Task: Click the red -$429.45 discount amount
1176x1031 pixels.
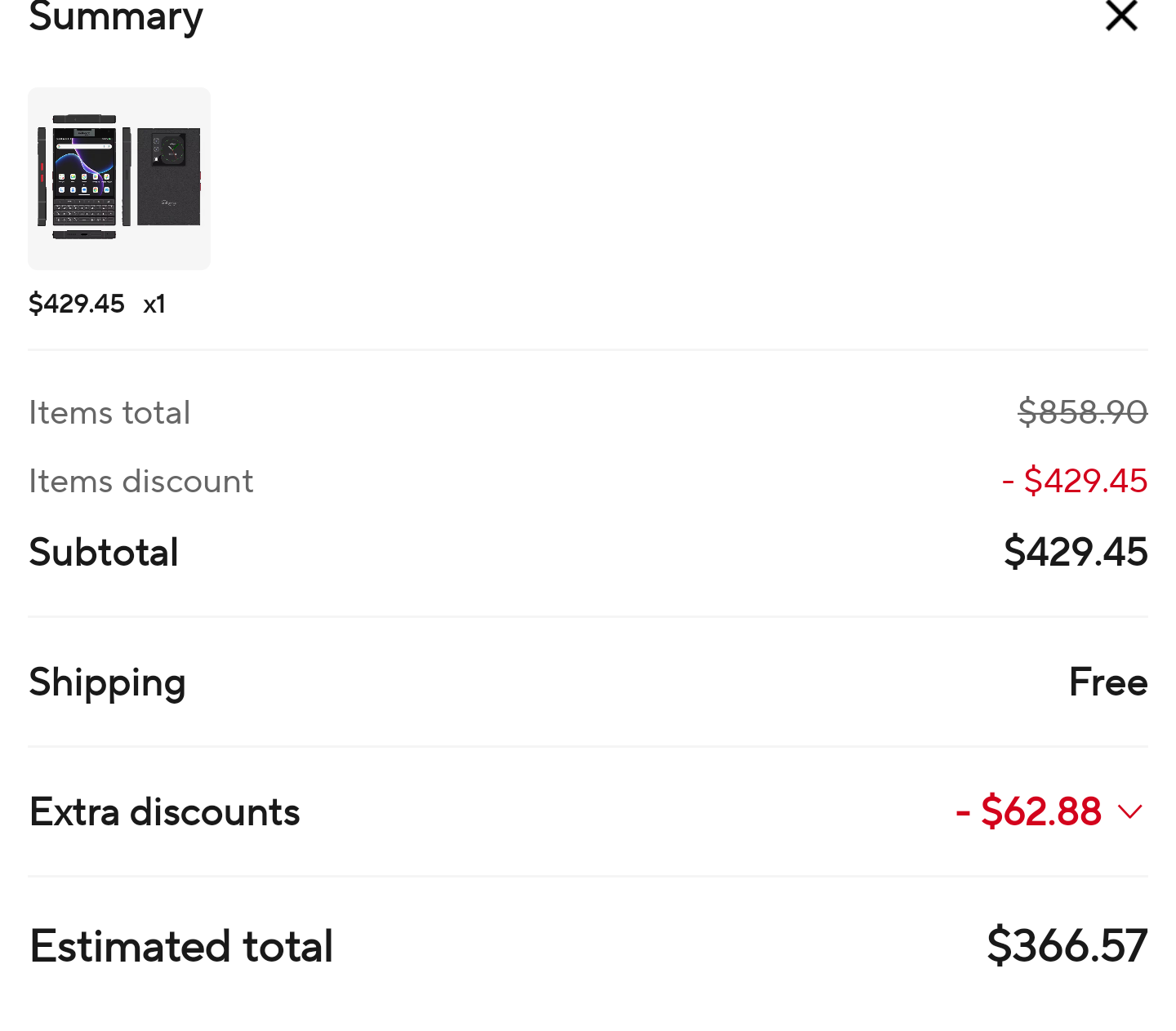Action: click(1075, 481)
